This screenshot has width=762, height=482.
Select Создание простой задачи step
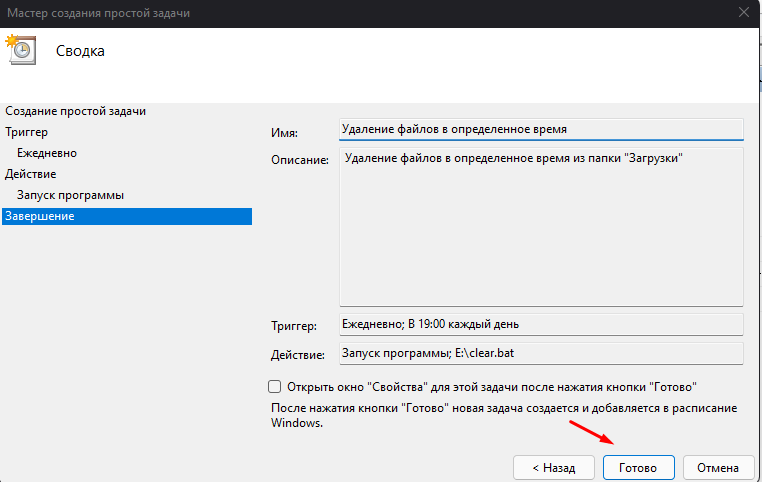point(75,111)
